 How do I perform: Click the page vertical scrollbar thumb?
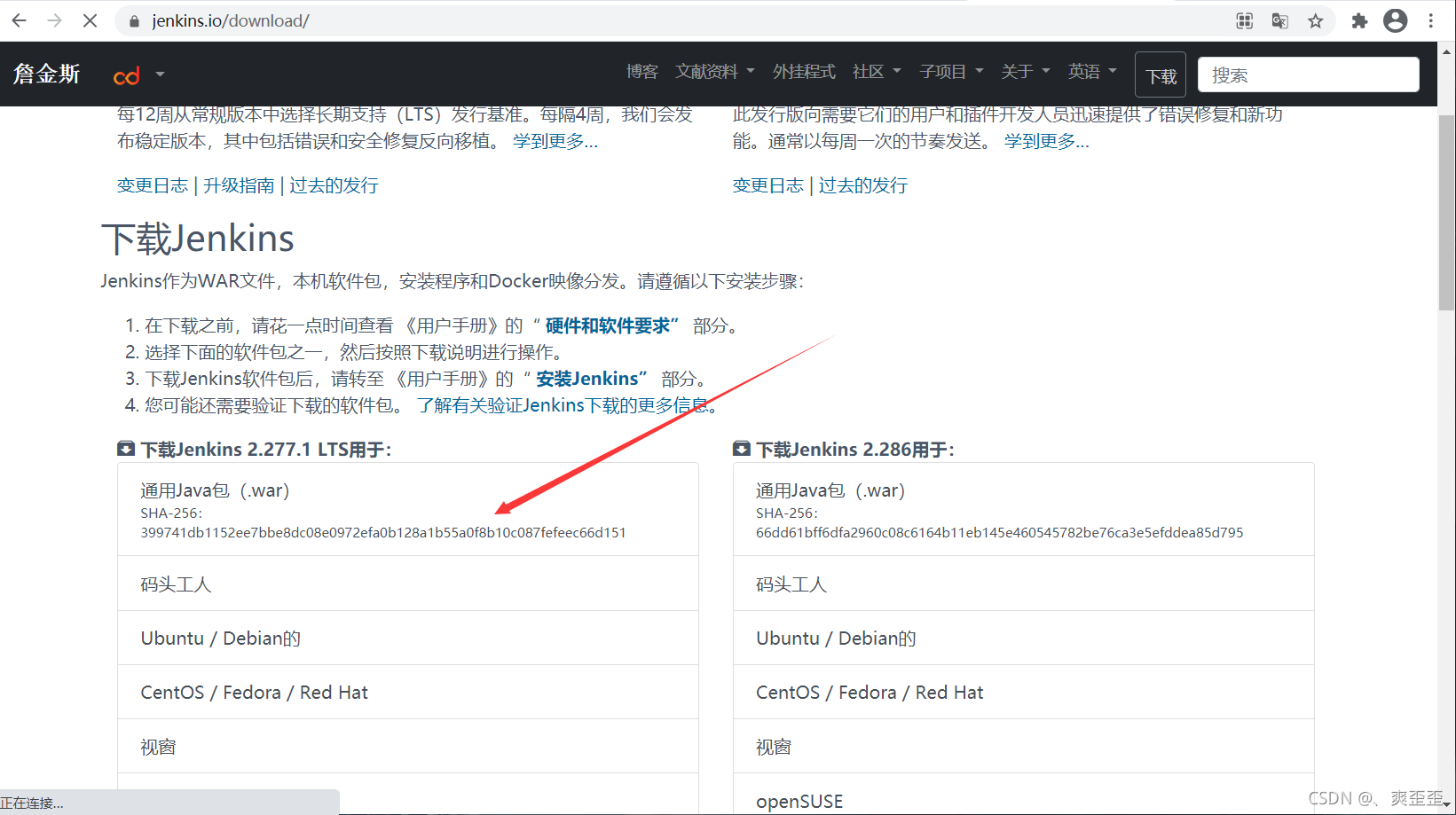pos(1446,213)
